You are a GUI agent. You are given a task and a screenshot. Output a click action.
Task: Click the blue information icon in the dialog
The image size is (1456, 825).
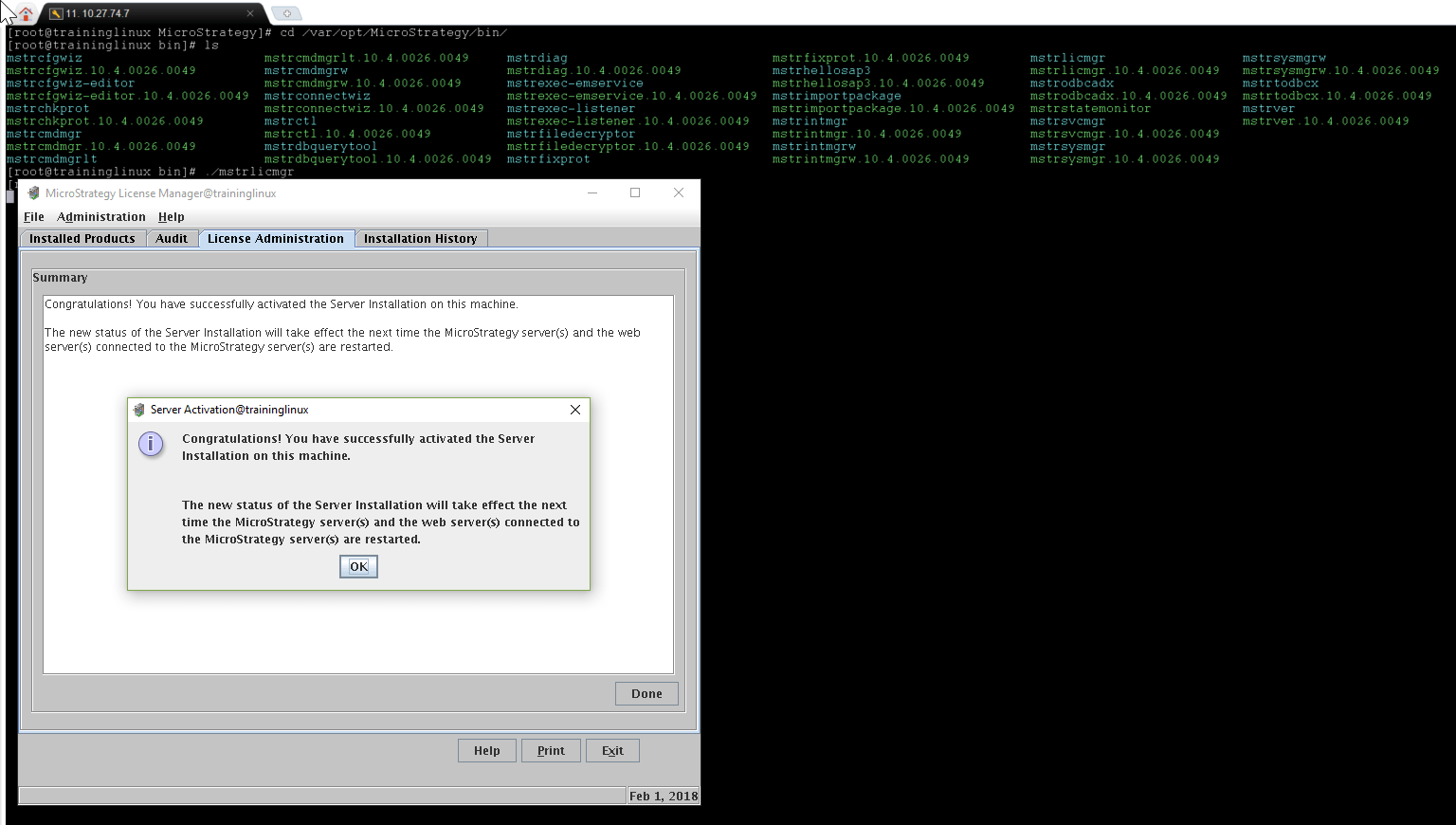151,444
